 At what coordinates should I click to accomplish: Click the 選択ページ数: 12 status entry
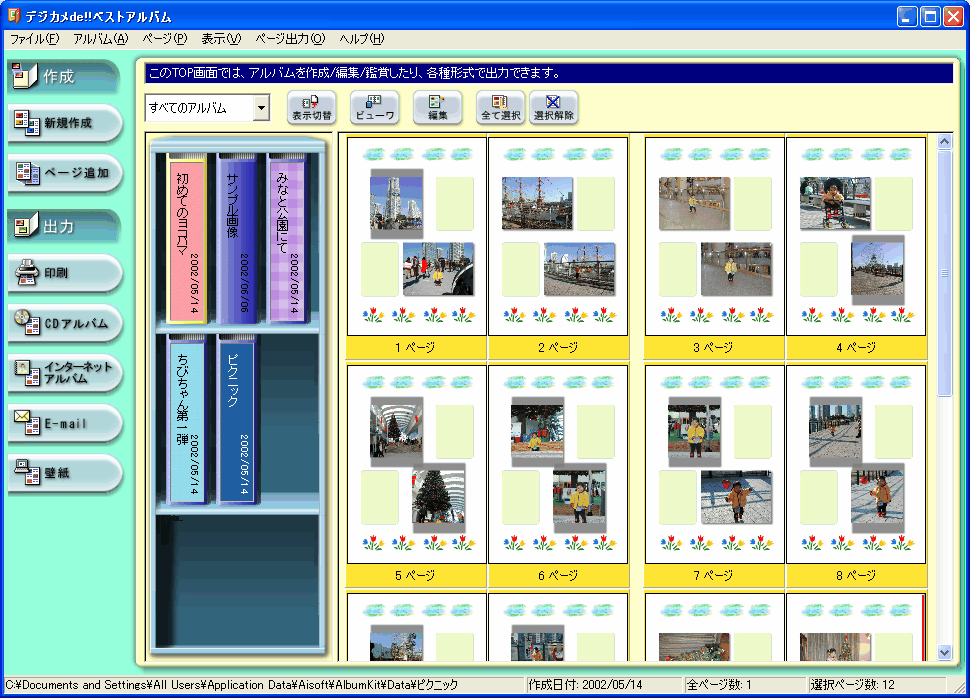(877, 685)
